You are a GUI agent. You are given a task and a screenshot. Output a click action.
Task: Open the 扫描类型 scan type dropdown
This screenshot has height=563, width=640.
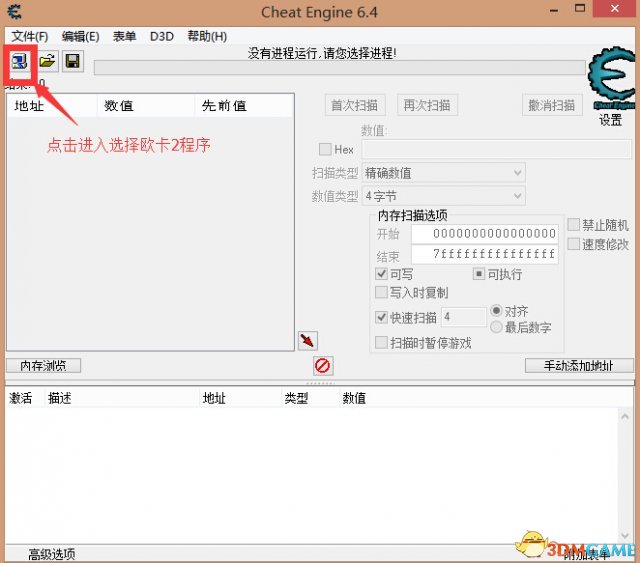click(x=443, y=173)
